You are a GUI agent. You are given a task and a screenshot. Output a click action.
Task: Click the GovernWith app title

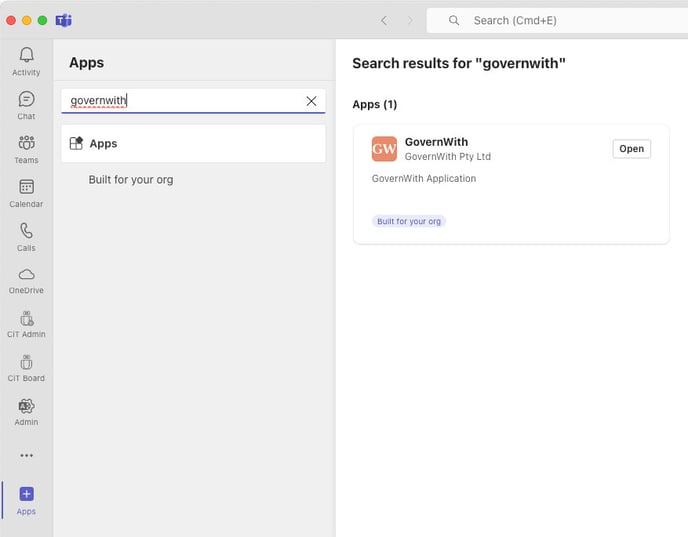pyautogui.click(x=436, y=142)
